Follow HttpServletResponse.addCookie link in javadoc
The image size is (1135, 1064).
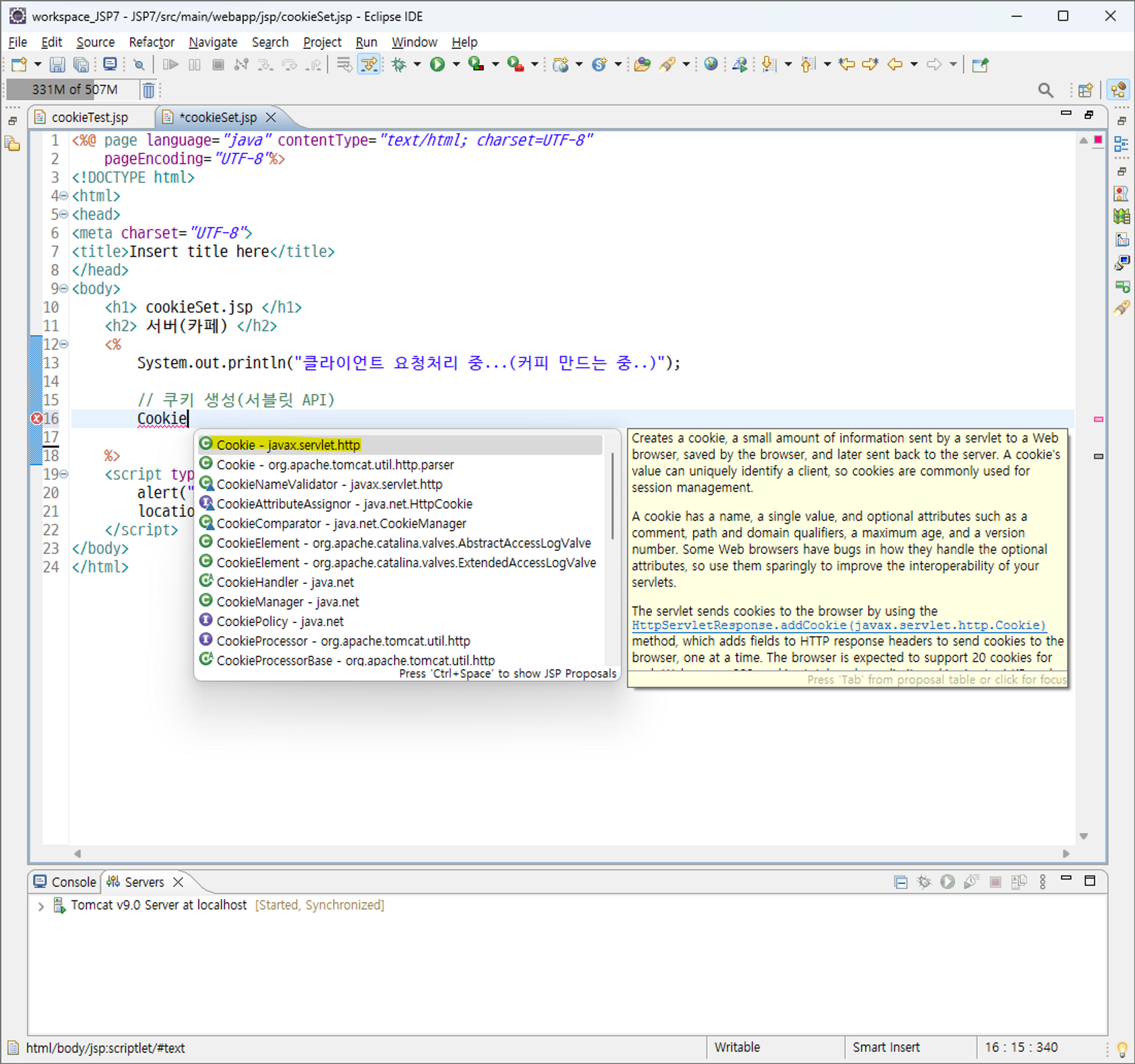tap(838, 625)
